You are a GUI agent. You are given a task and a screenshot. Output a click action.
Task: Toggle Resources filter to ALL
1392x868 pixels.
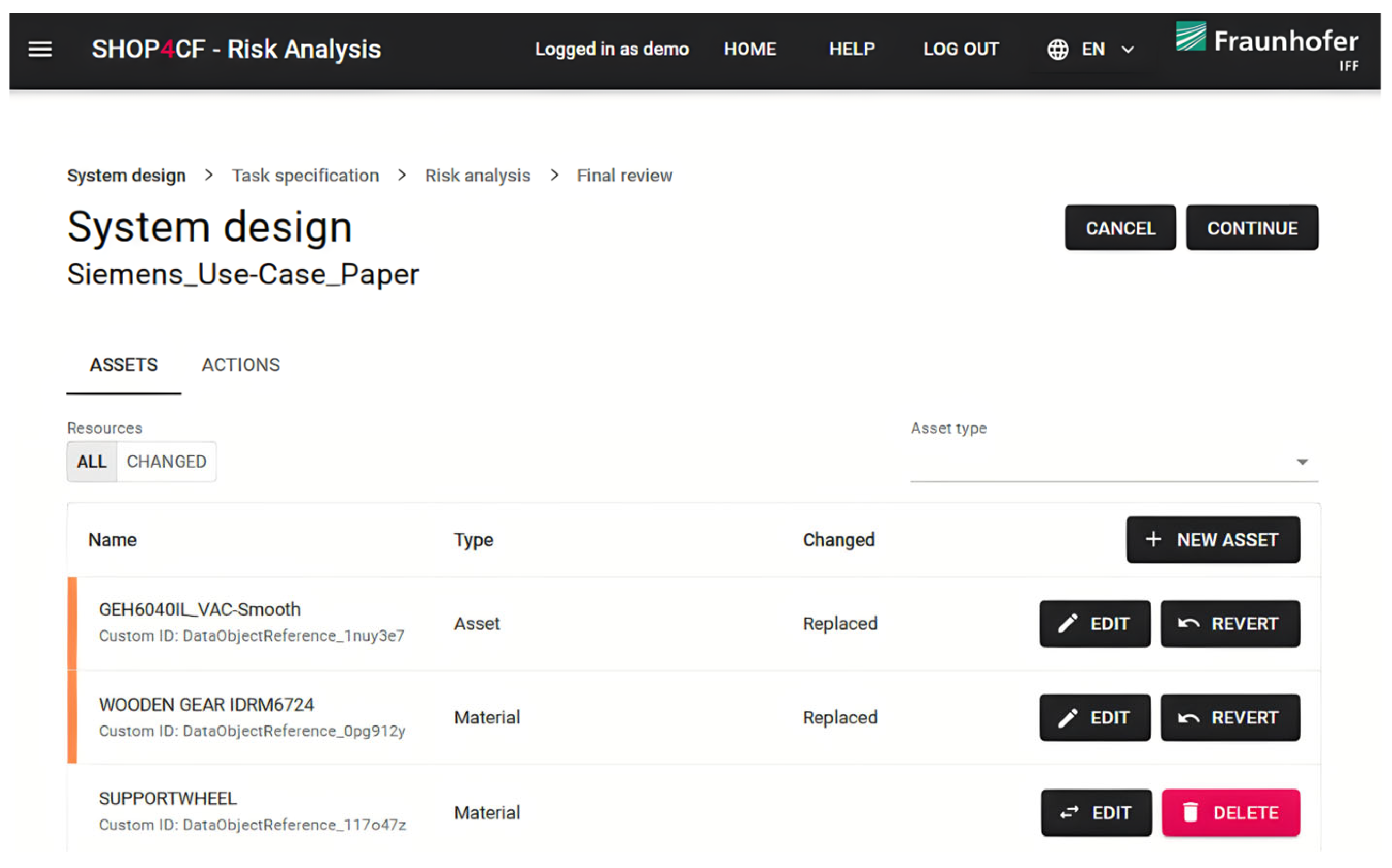pos(92,462)
